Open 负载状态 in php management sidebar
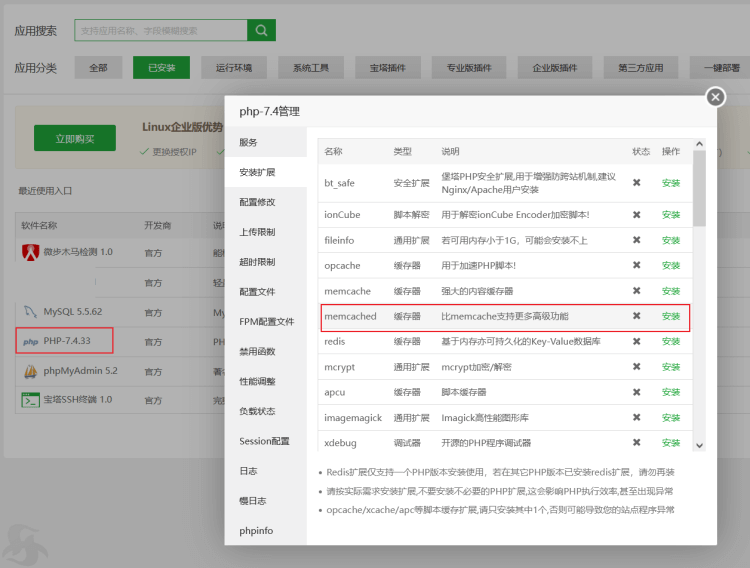This screenshot has height=568, width=750. [265, 411]
